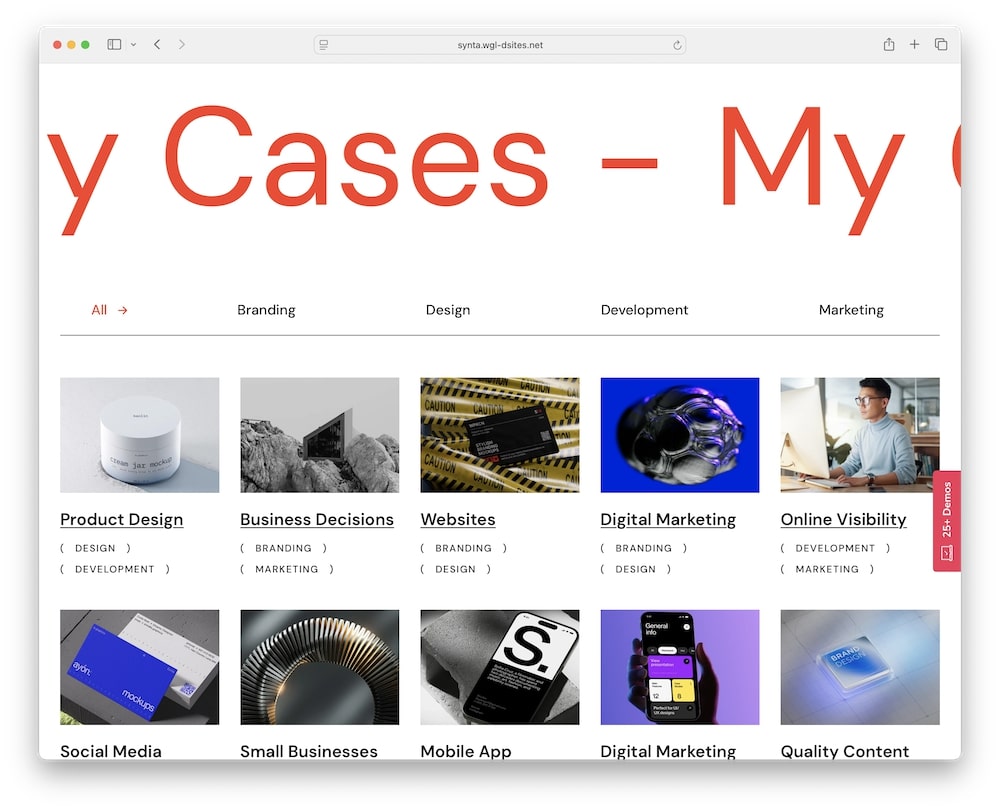Filter portfolio by Design
The height and width of the screenshot is (811, 1000).
[x=448, y=310]
